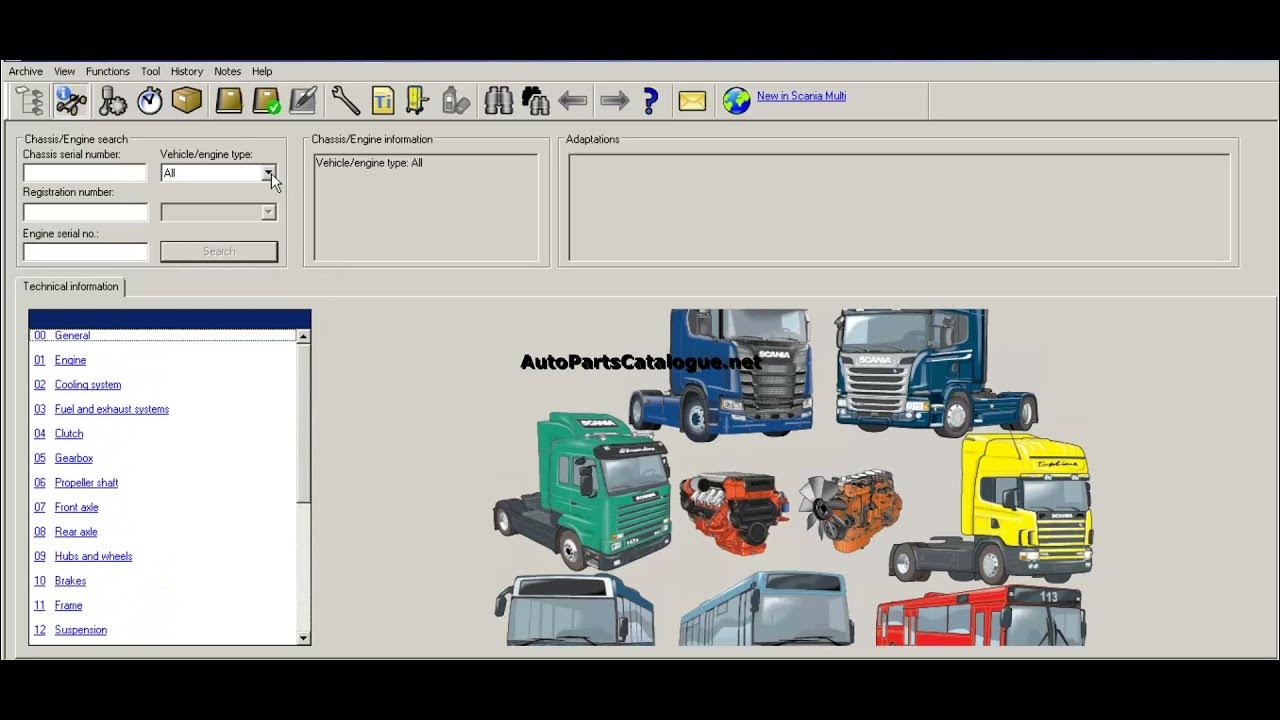Open the cardboard box parts icon
The image size is (1280, 720).
(x=187, y=100)
